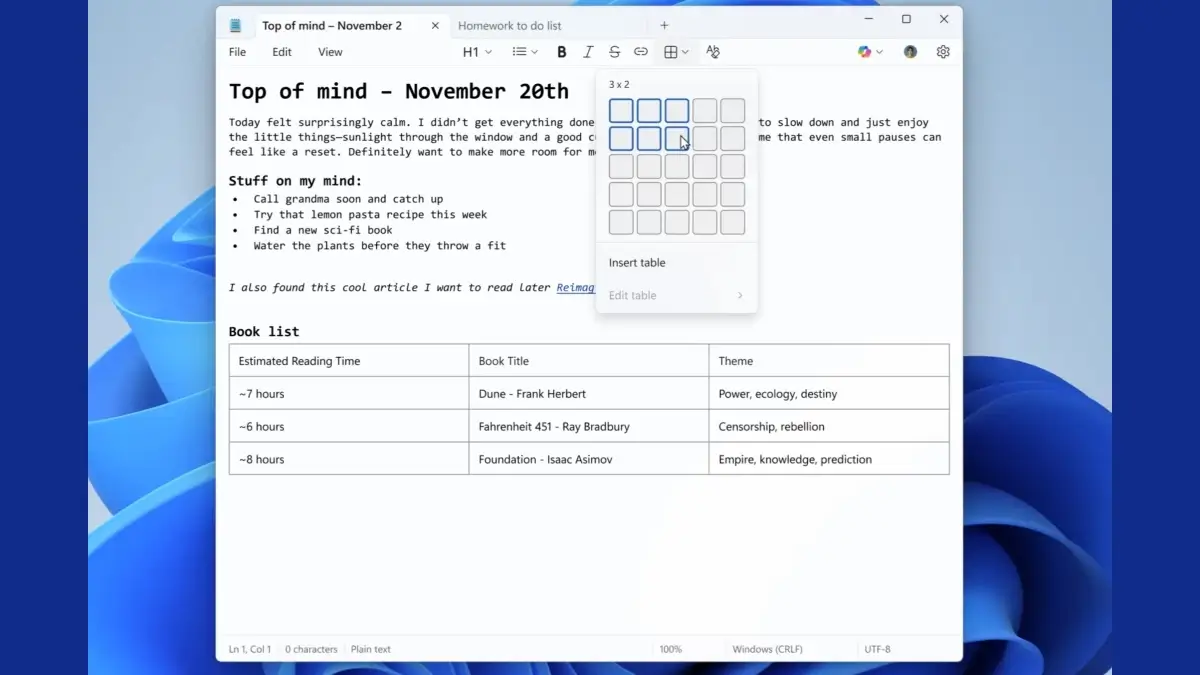The height and width of the screenshot is (675, 1200).
Task: Apply strikethrough formatting
Action: tap(614, 52)
